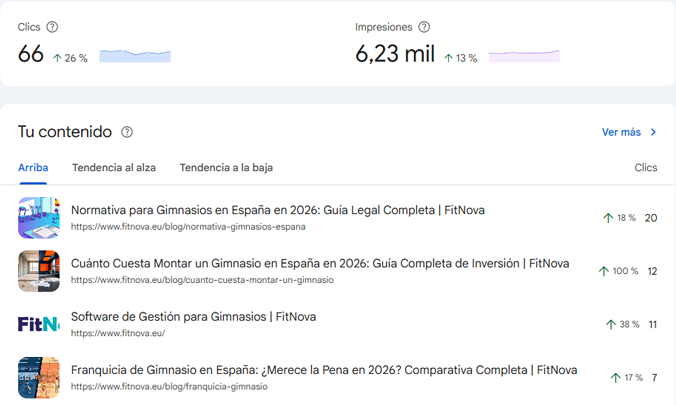
Task: Click the Clics metric label
Action: click(29, 27)
